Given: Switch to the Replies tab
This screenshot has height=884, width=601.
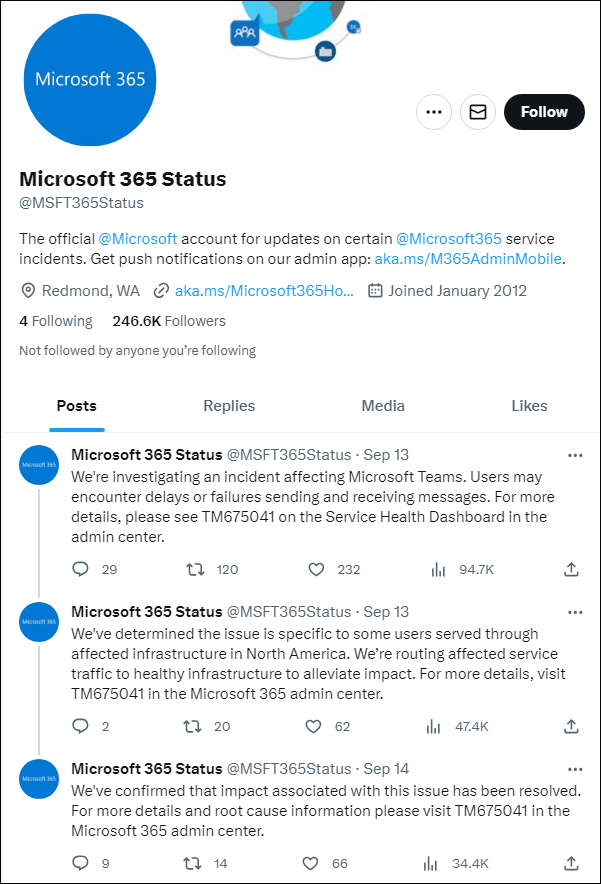Looking at the screenshot, I should point(228,406).
